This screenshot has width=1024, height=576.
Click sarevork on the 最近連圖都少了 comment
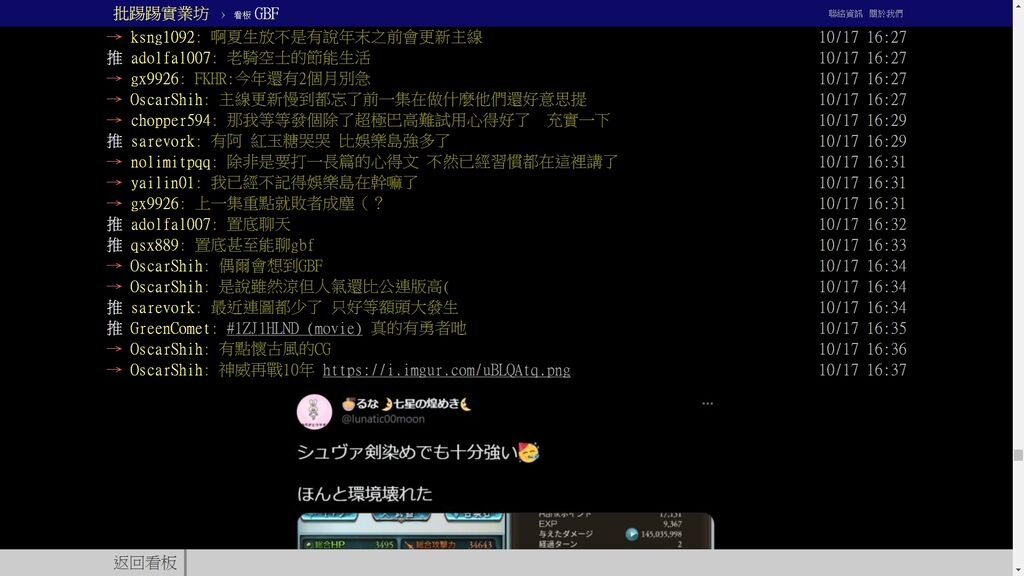(x=162, y=308)
